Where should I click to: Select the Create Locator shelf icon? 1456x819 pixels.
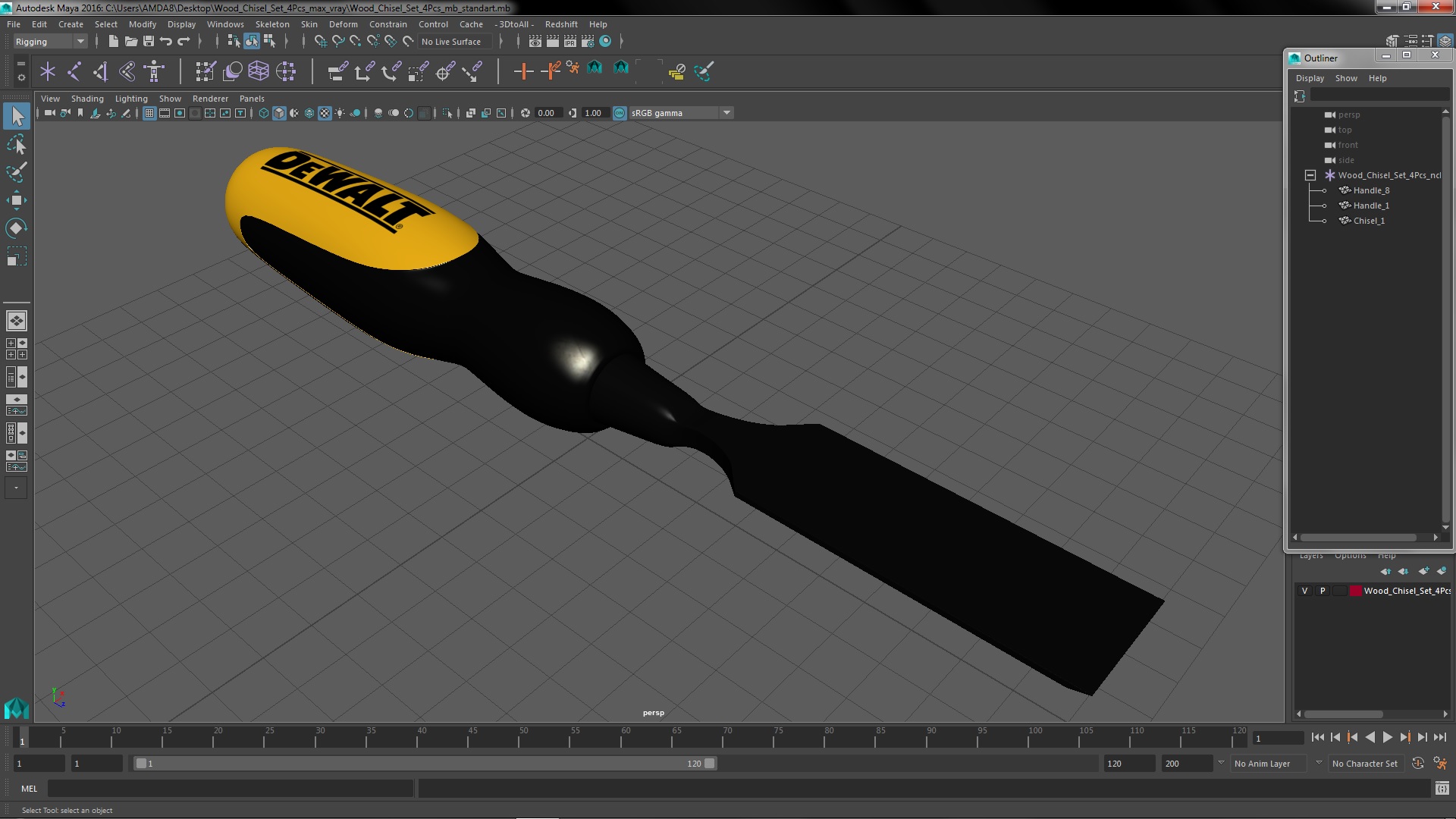pyautogui.click(x=48, y=71)
